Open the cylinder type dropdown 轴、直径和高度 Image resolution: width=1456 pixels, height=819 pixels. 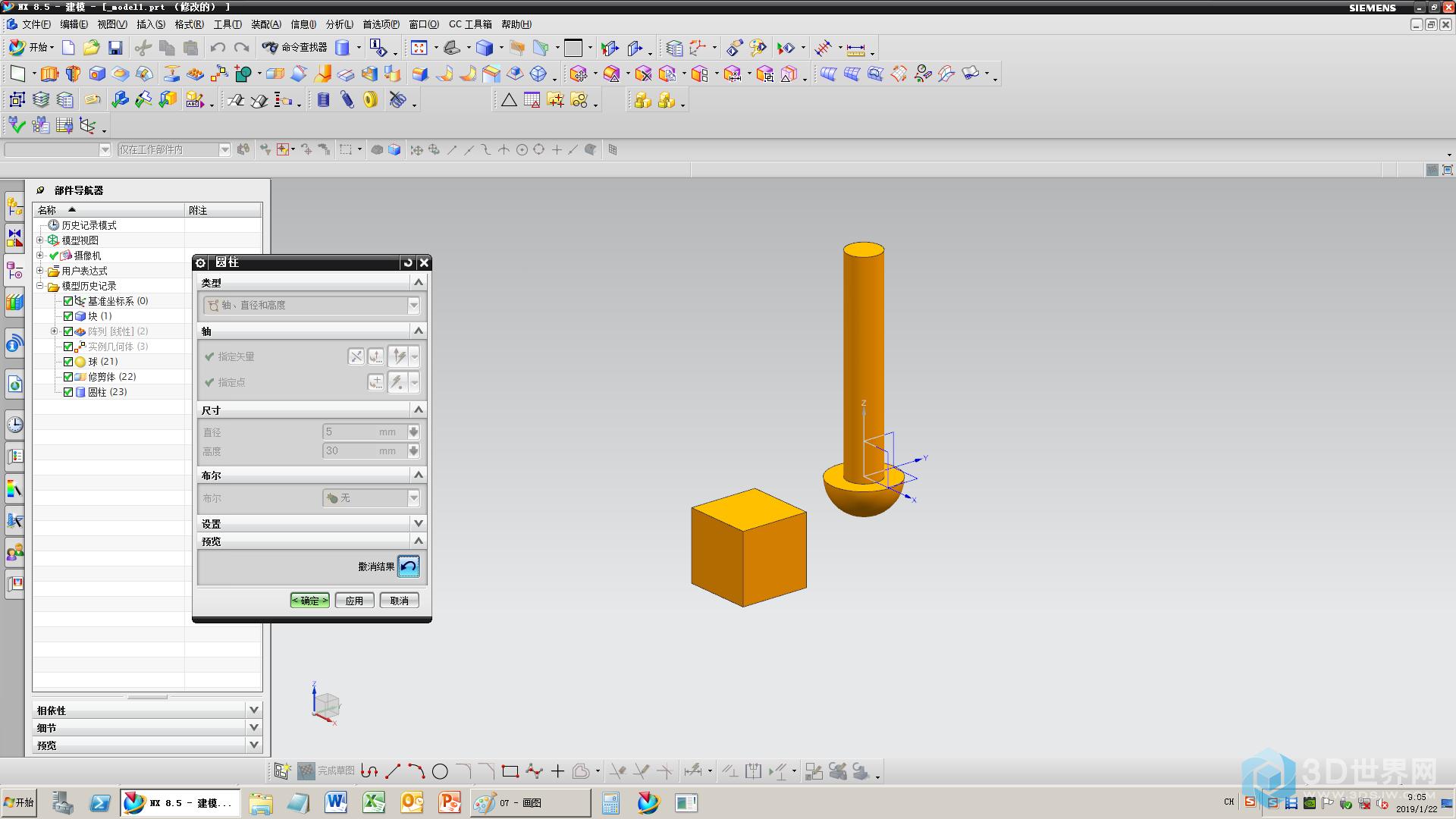[x=312, y=305]
